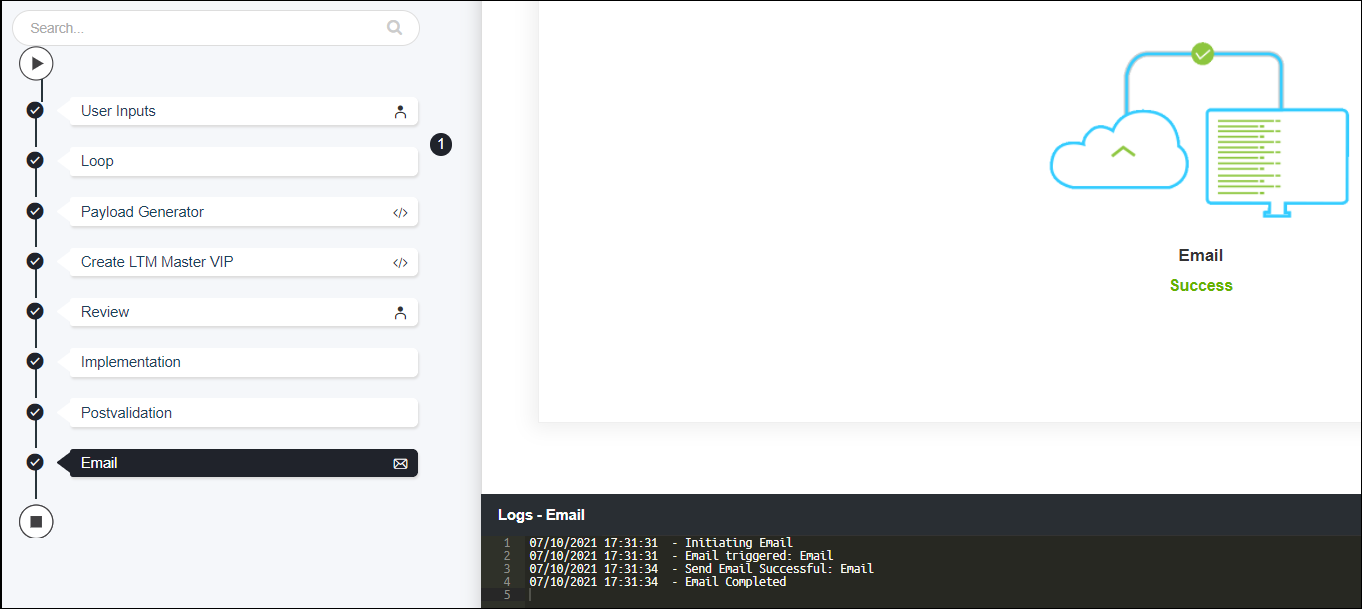1362x609 pixels.
Task: Click the checkmark circle beside Review
Action: [x=35, y=311]
